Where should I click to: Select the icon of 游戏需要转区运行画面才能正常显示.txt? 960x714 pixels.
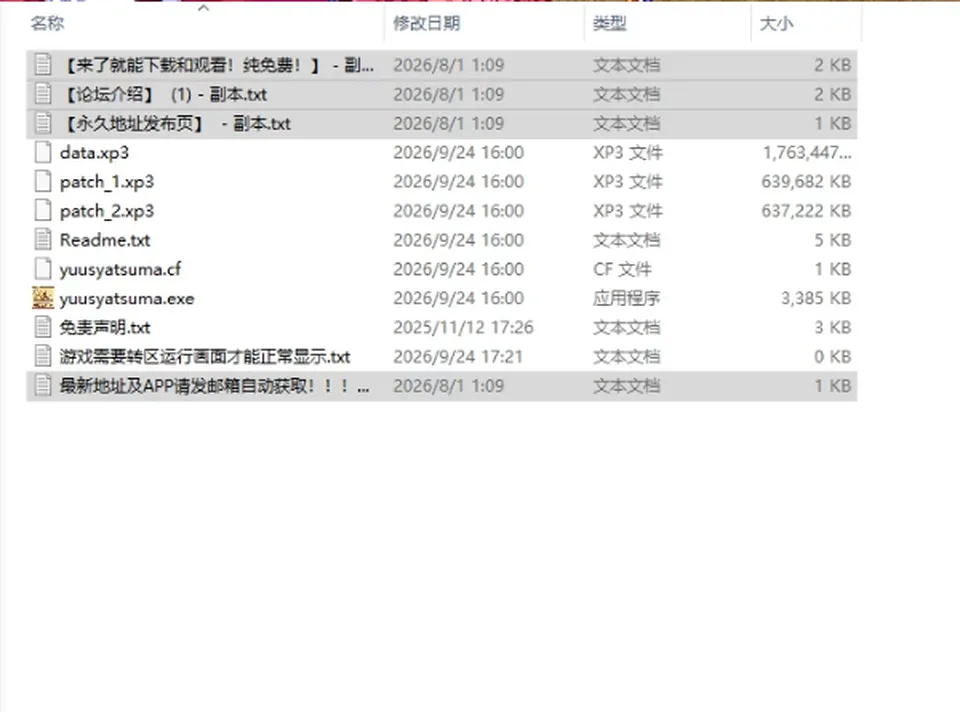pos(43,356)
